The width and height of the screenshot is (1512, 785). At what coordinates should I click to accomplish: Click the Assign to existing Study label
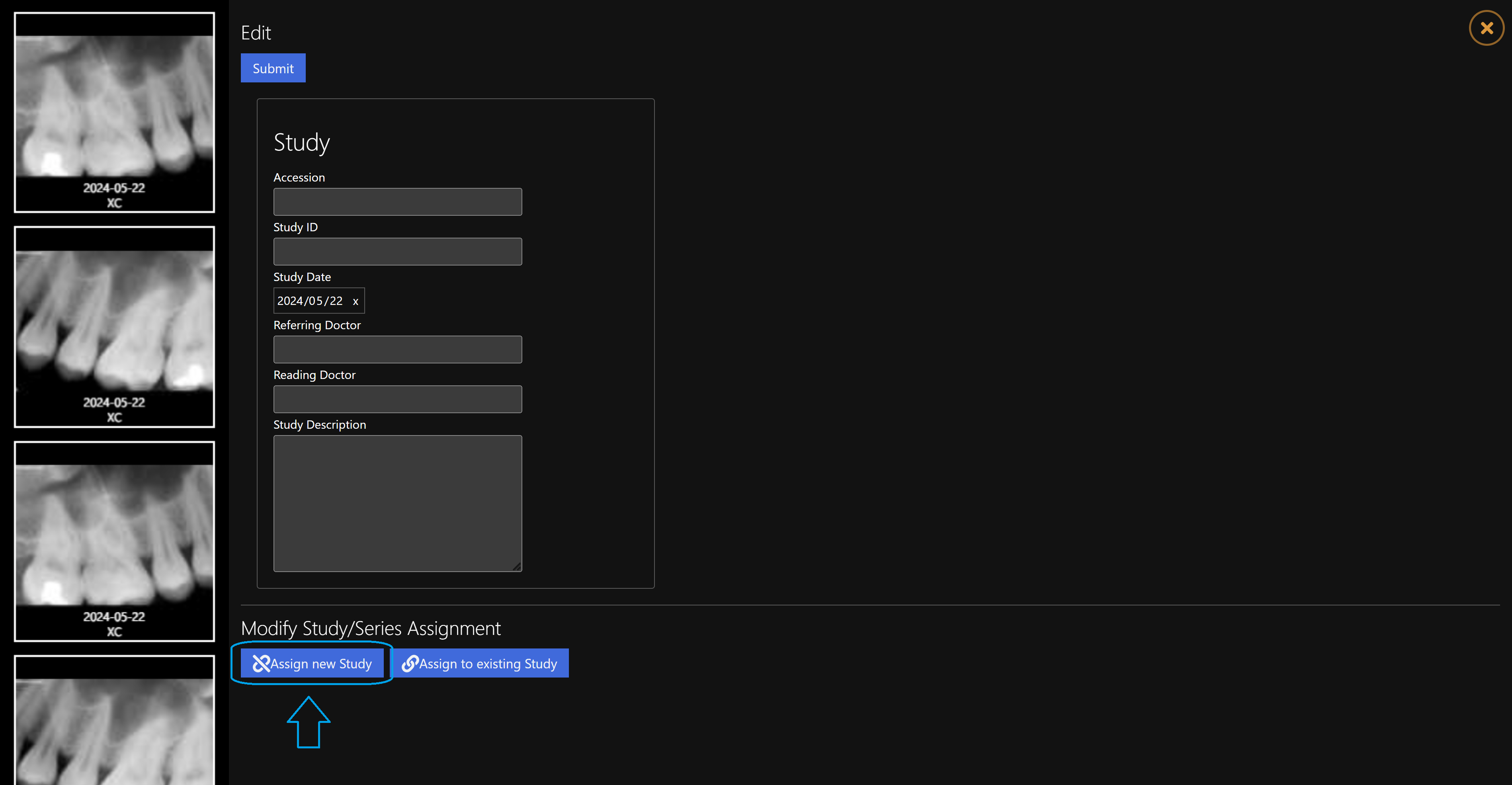[x=488, y=664]
